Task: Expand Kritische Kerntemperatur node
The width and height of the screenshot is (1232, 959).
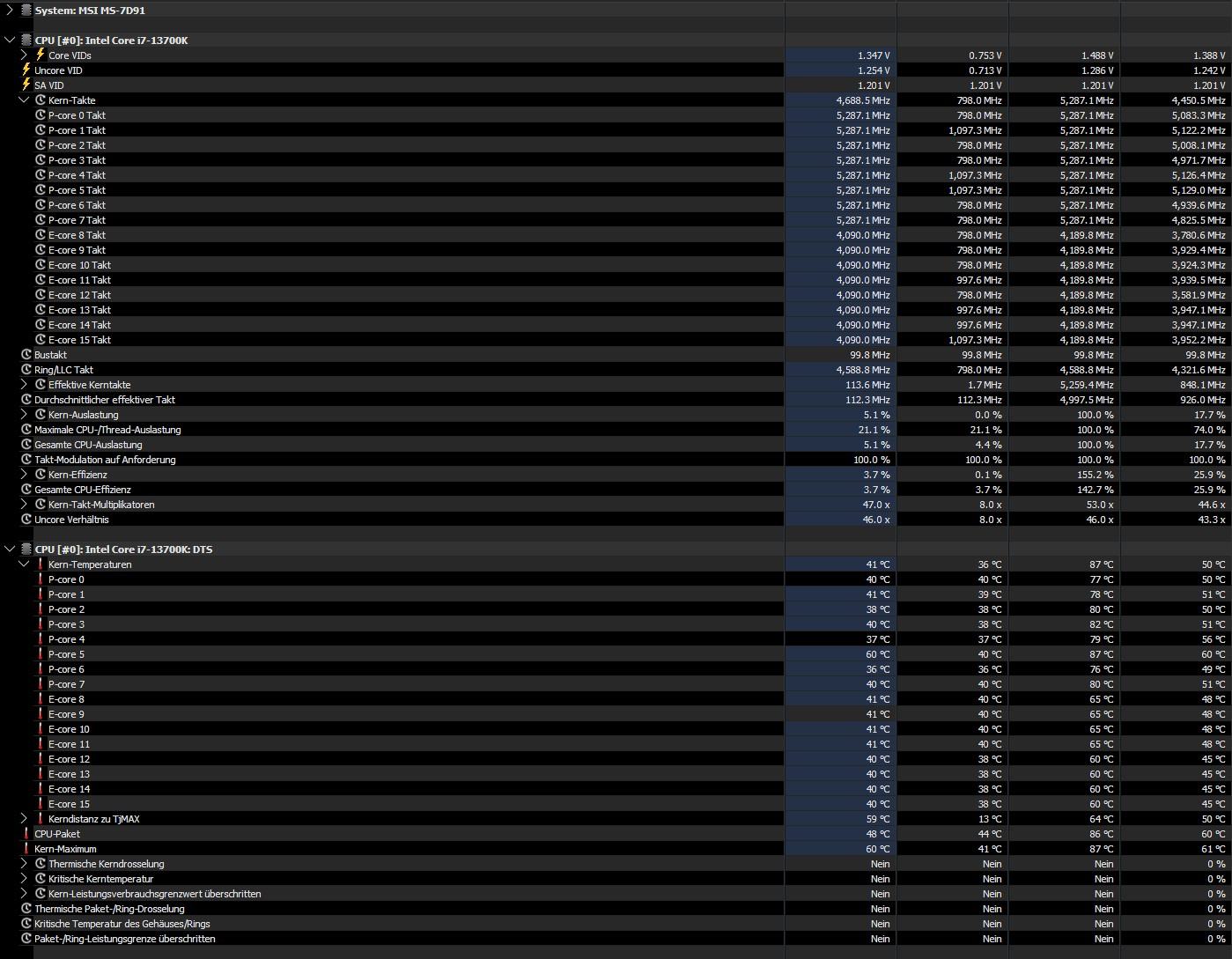Action: [x=24, y=879]
